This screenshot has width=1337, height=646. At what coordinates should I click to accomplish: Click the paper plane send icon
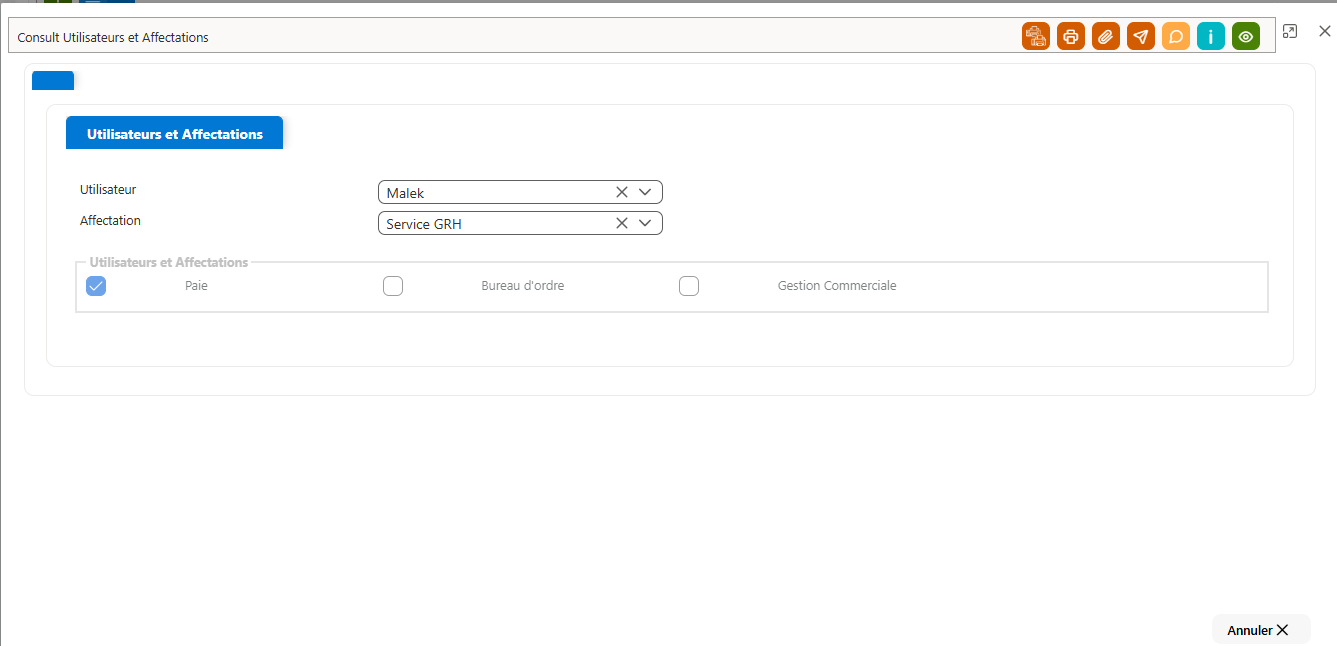[x=1141, y=37]
